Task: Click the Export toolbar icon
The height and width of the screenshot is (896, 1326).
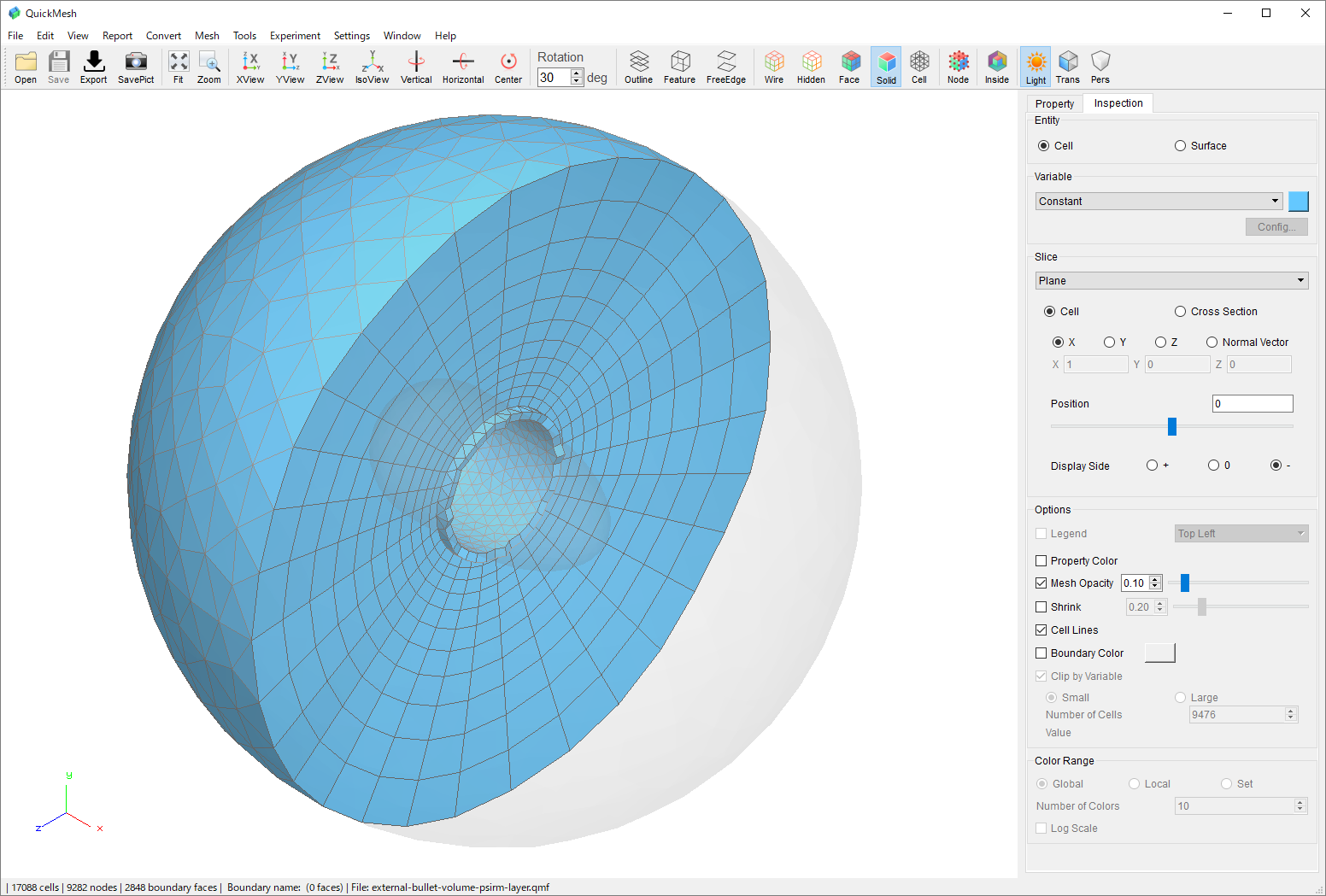Action: (94, 67)
